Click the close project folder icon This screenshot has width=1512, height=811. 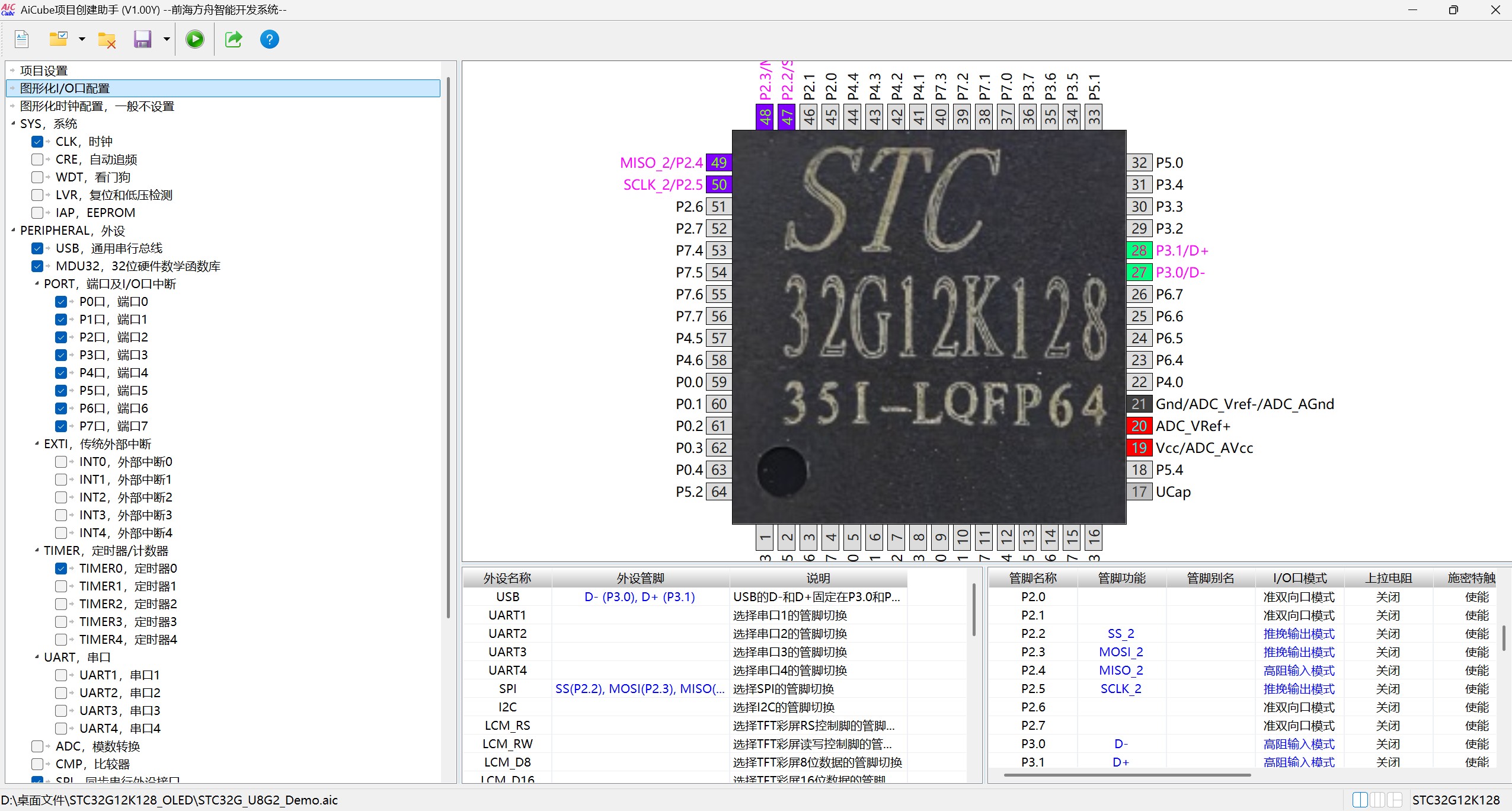point(107,40)
